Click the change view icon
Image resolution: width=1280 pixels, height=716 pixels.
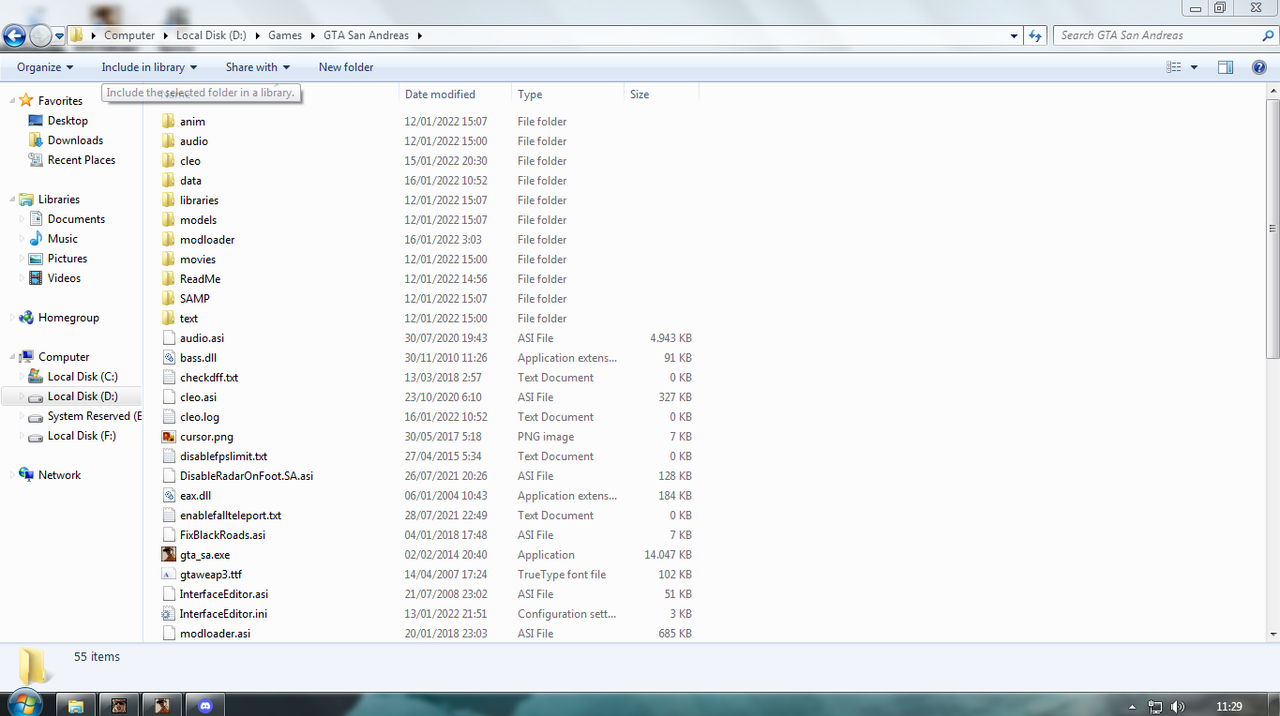pyautogui.click(x=1174, y=67)
